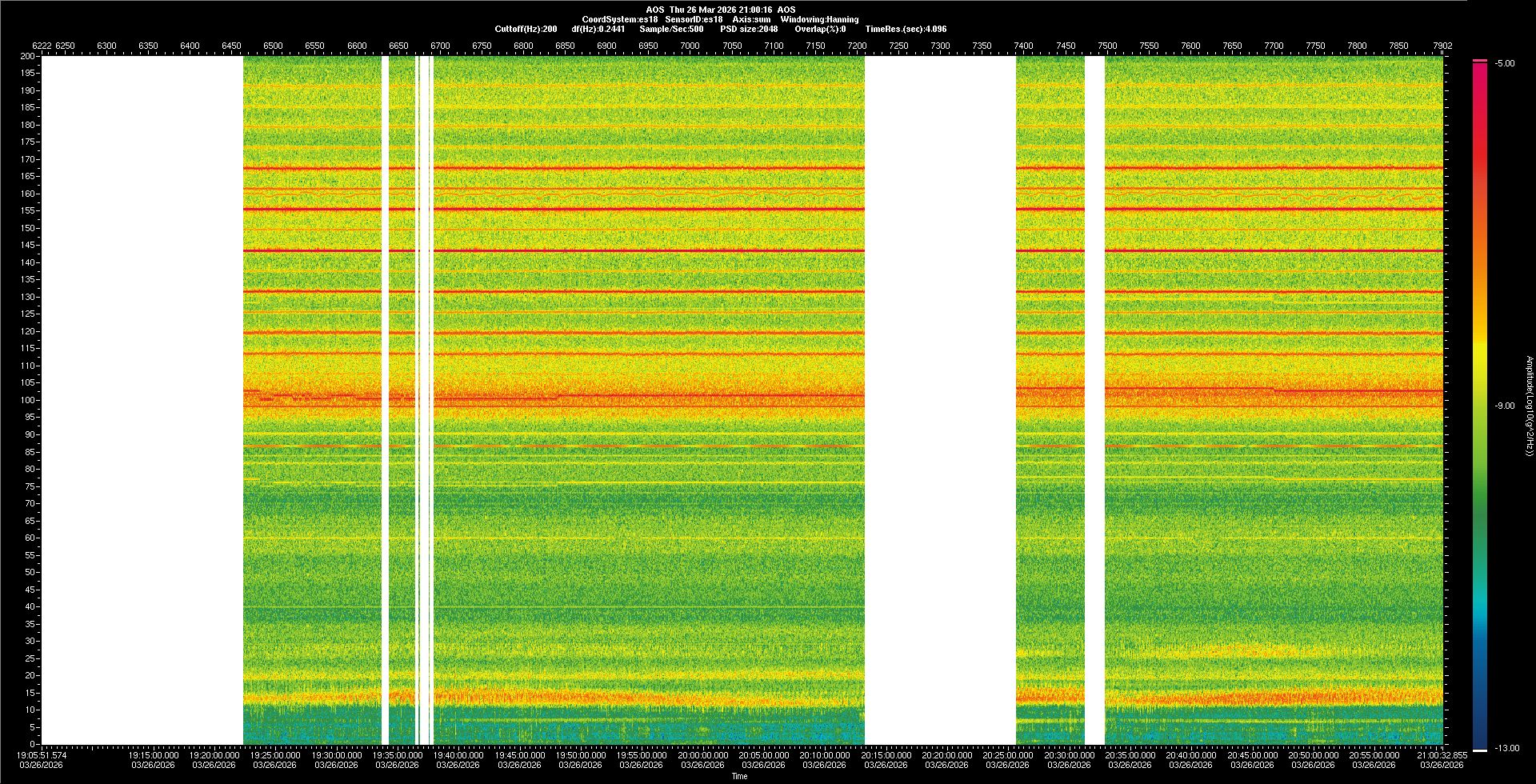
Task: Click the -9.00 colorbar scale label
Action: (x=1504, y=406)
